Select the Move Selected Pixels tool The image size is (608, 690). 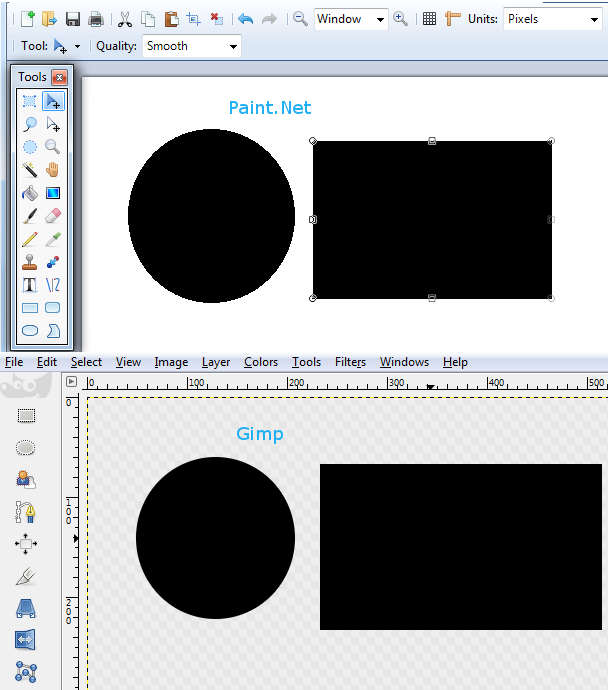tap(53, 101)
